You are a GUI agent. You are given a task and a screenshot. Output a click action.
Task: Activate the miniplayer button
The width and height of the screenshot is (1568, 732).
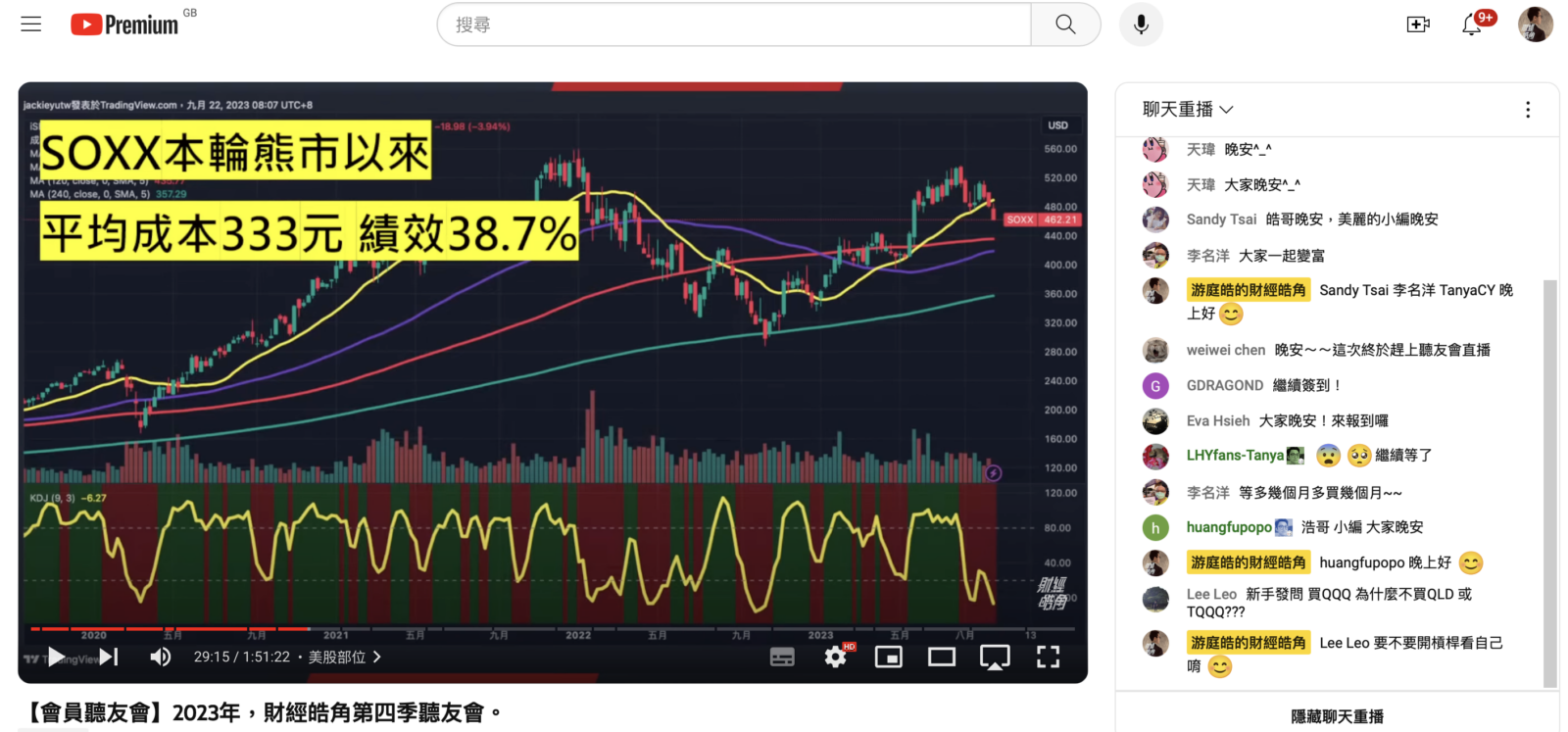tap(888, 657)
